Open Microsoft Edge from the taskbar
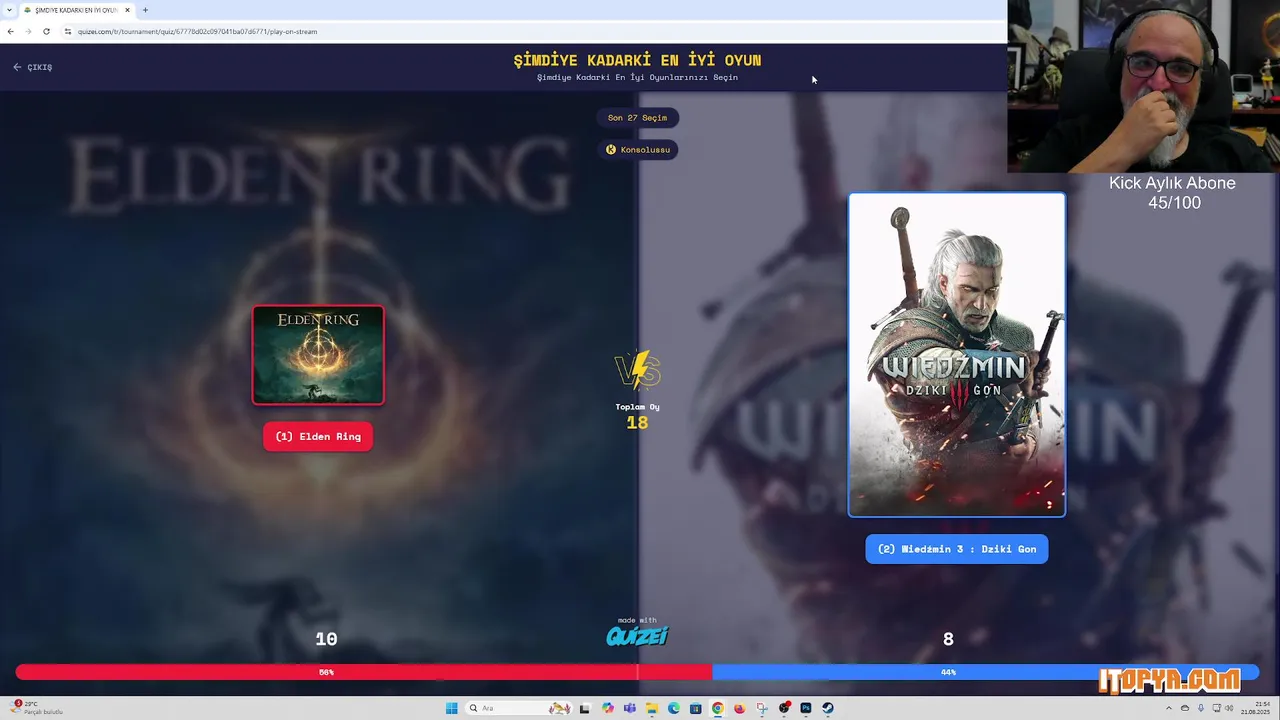Viewport: 1280px width, 720px height. point(673,708)
